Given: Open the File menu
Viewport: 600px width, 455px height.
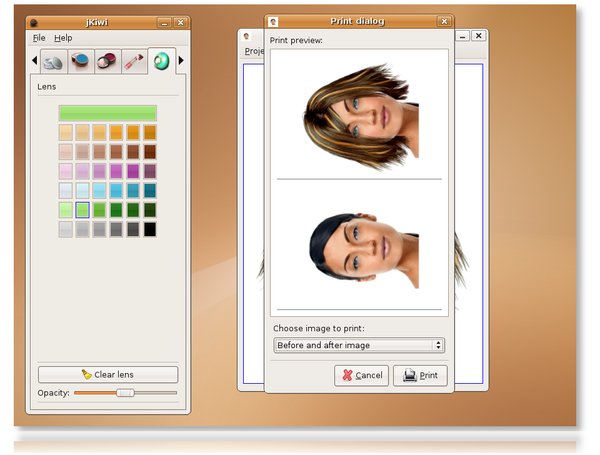Looking at the screenshot, I should [39, 38].
